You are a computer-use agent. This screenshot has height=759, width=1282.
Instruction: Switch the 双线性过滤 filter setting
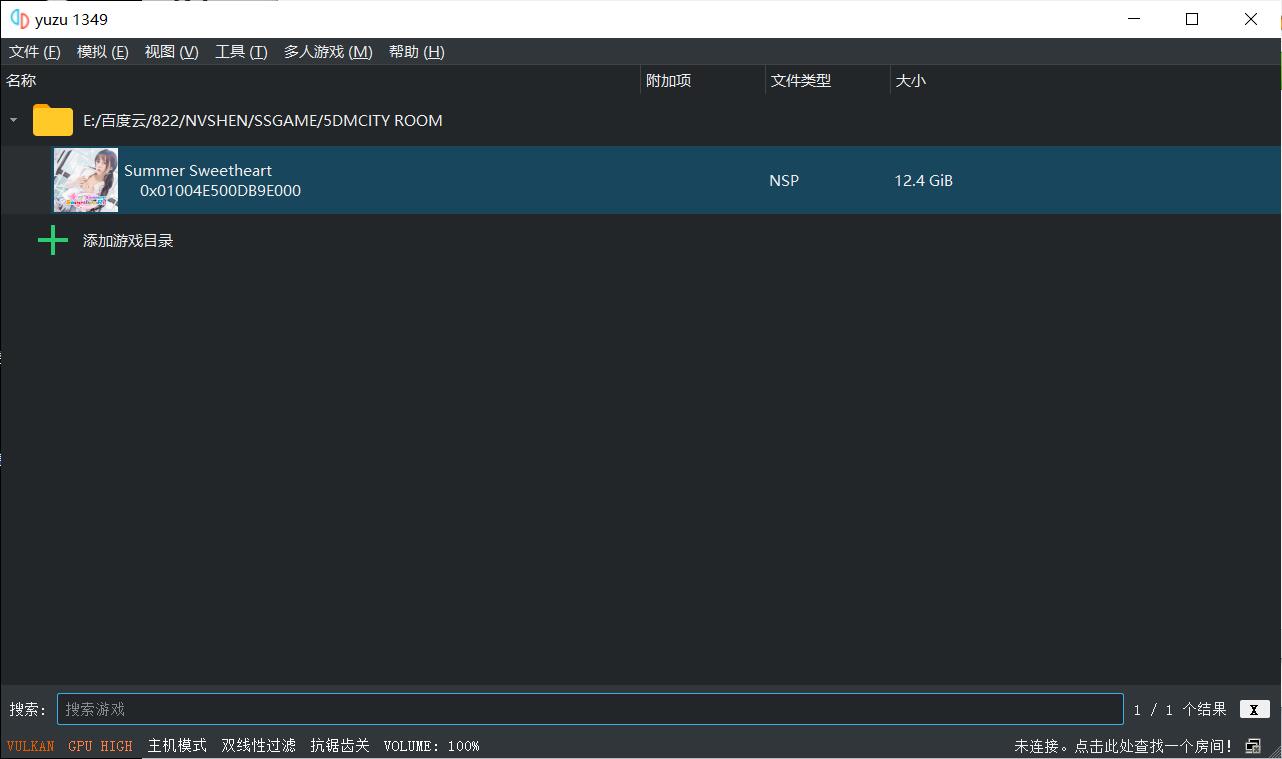[258, 746]
